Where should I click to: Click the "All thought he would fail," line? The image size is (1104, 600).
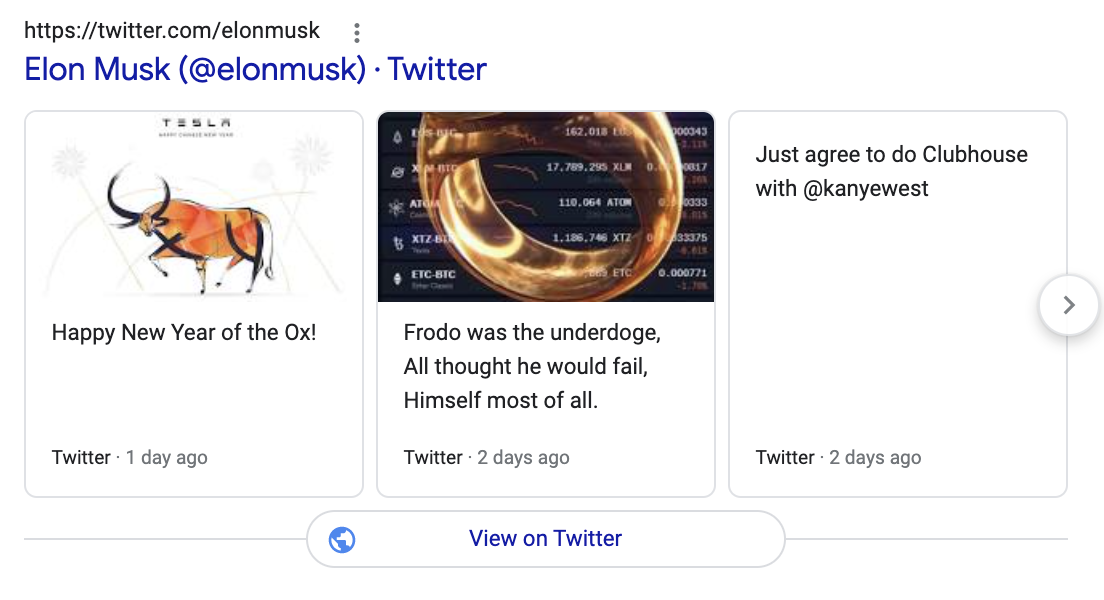click(x=525, y=366)
